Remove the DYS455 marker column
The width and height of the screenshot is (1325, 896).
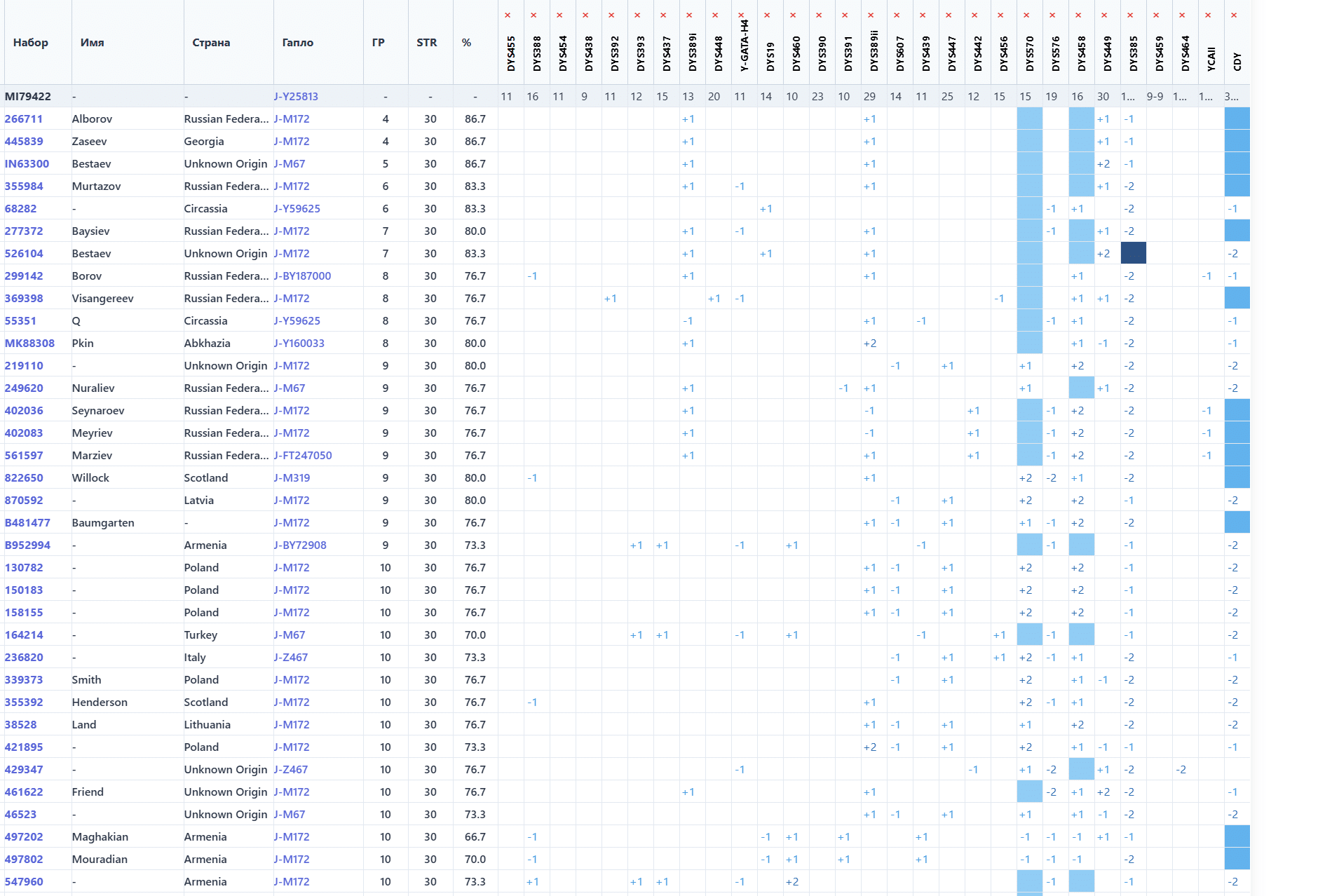pos(508,15)
